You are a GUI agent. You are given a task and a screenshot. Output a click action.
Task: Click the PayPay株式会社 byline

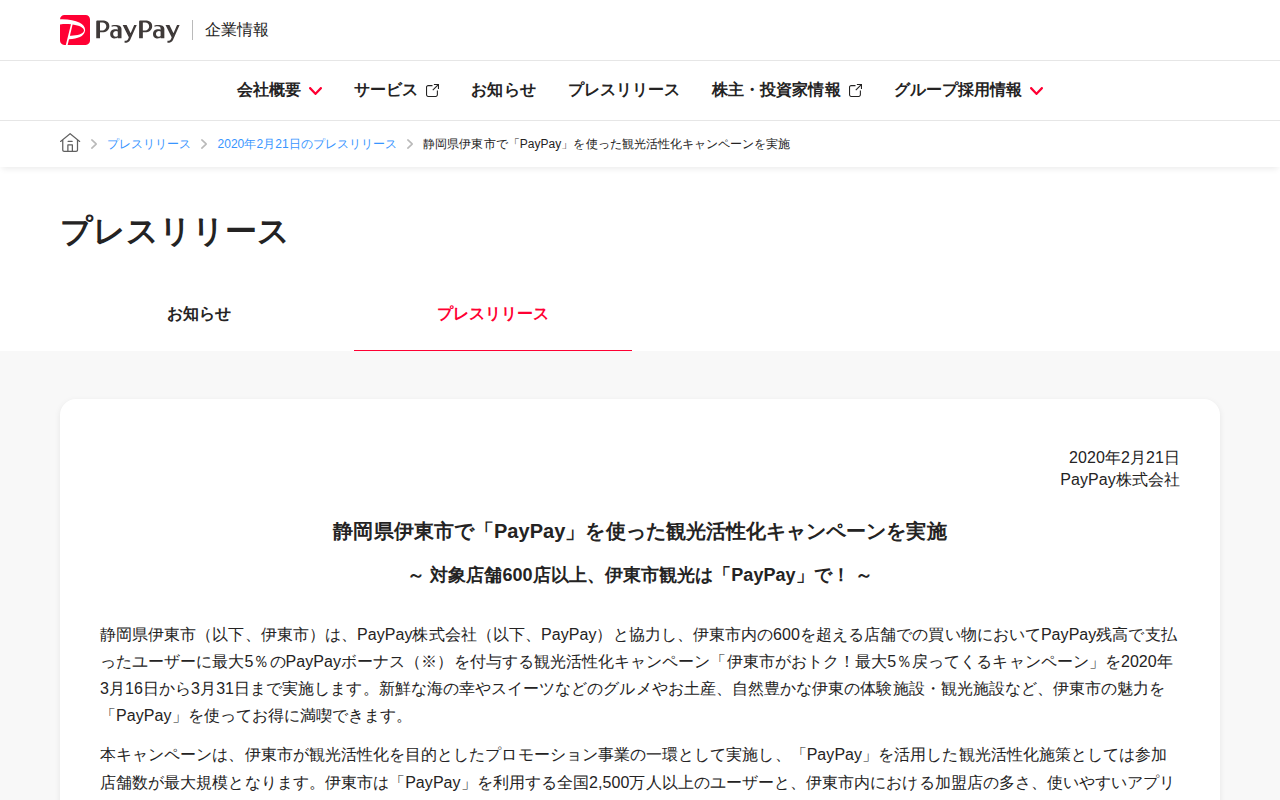pos(1120,479)
